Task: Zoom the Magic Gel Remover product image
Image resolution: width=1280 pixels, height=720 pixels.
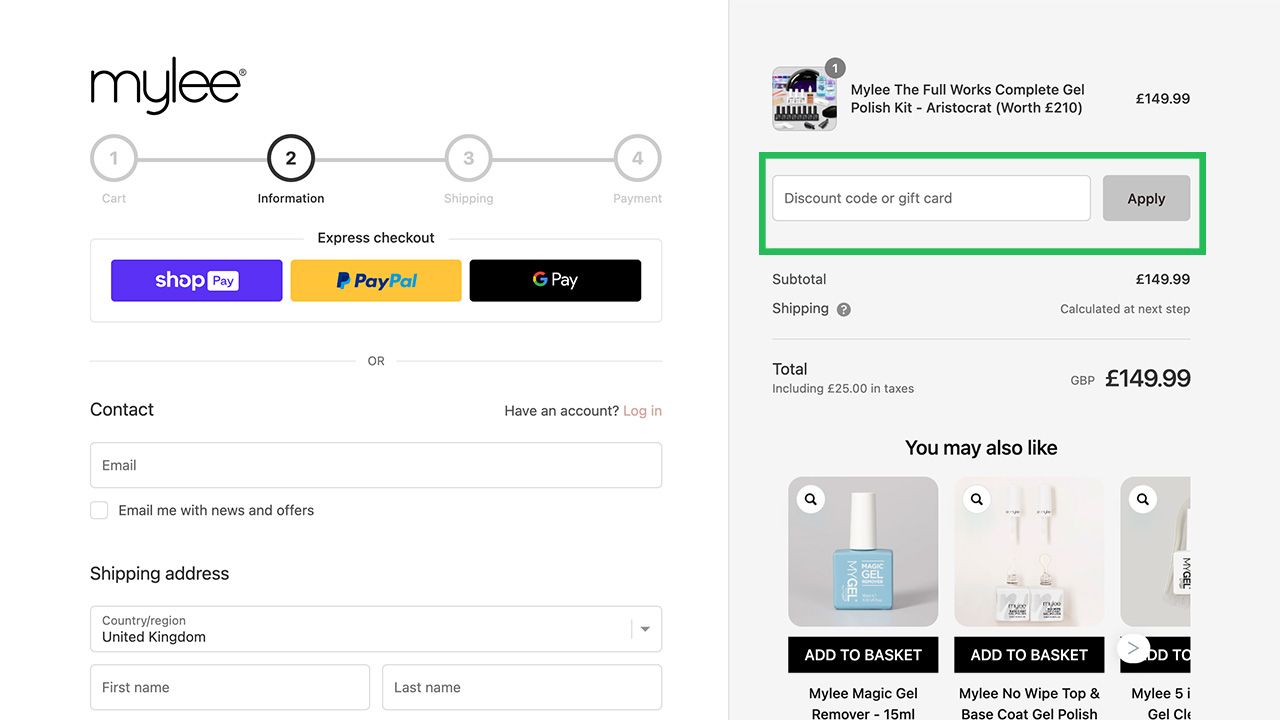Action: coord(811,499)
